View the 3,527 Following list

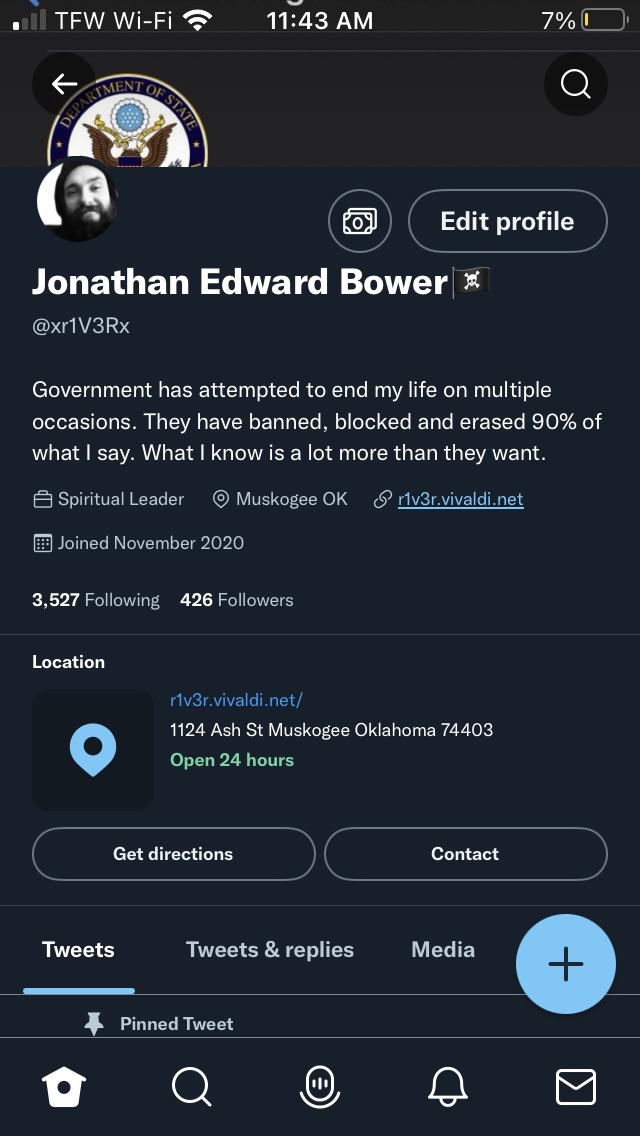pyautogui.click(x=96, y=600)
